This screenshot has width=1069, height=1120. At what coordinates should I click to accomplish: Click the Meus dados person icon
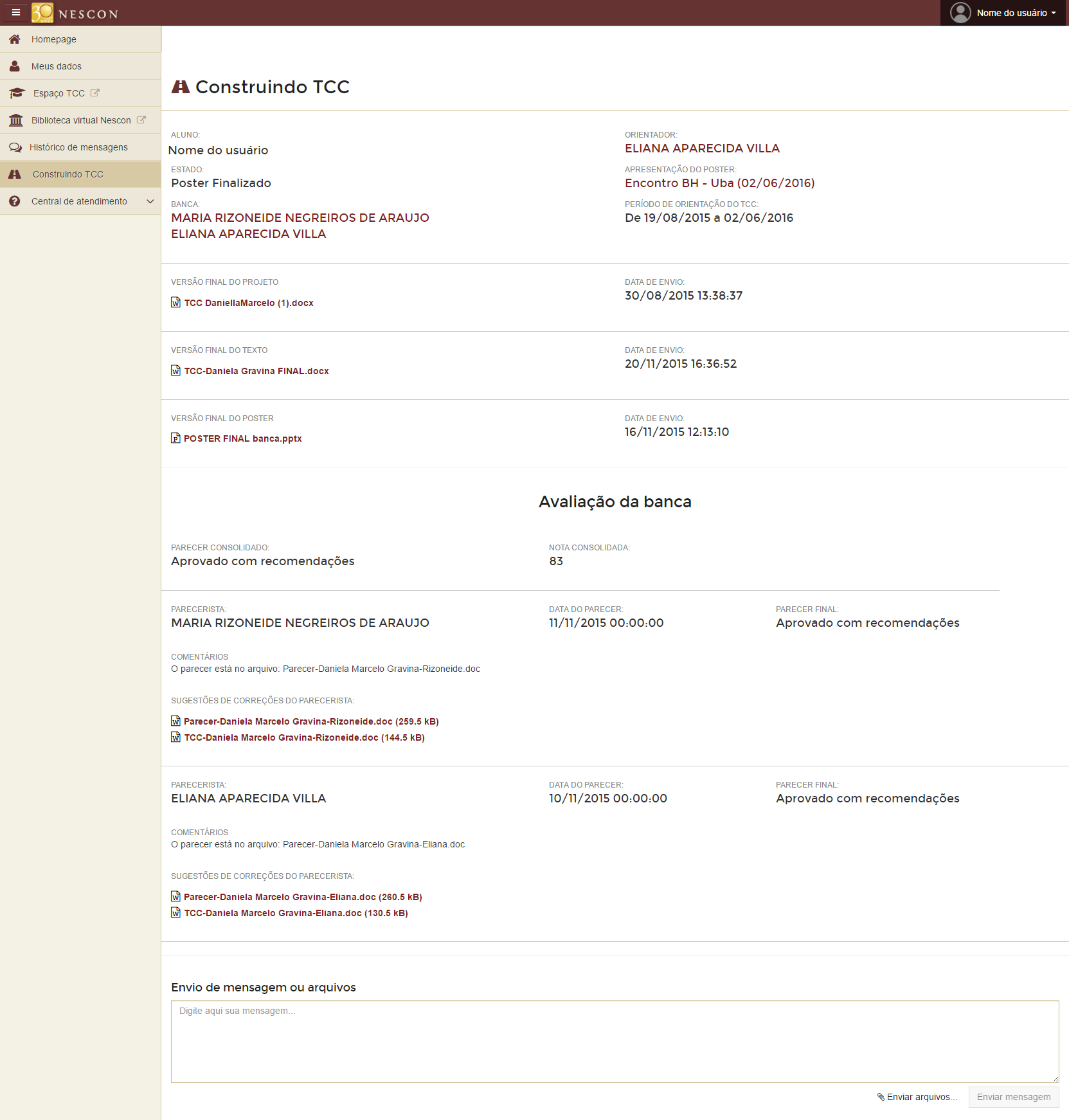click(x=15, y=66)
